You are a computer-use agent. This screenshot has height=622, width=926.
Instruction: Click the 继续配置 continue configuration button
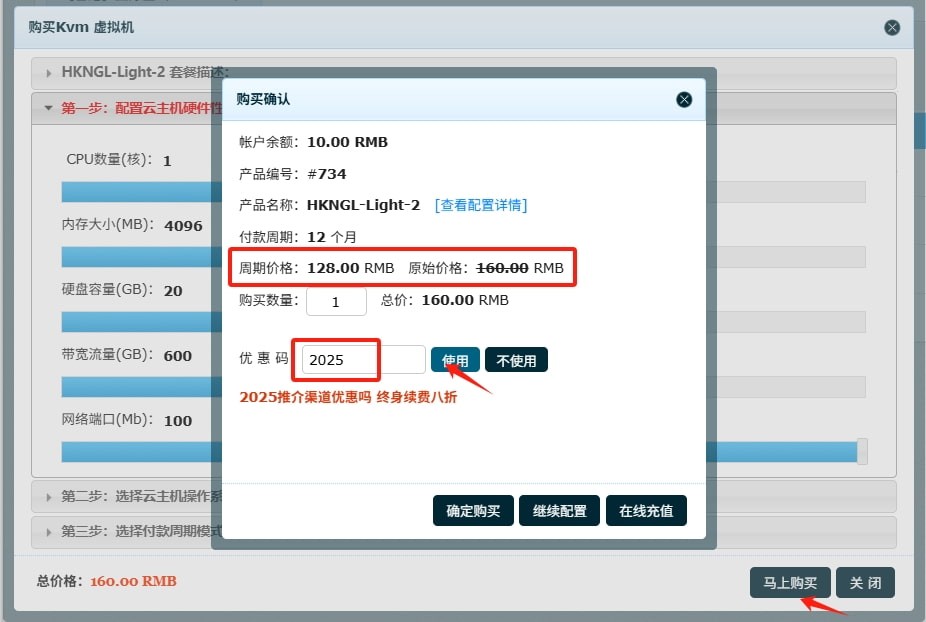(x=559, y=510)
